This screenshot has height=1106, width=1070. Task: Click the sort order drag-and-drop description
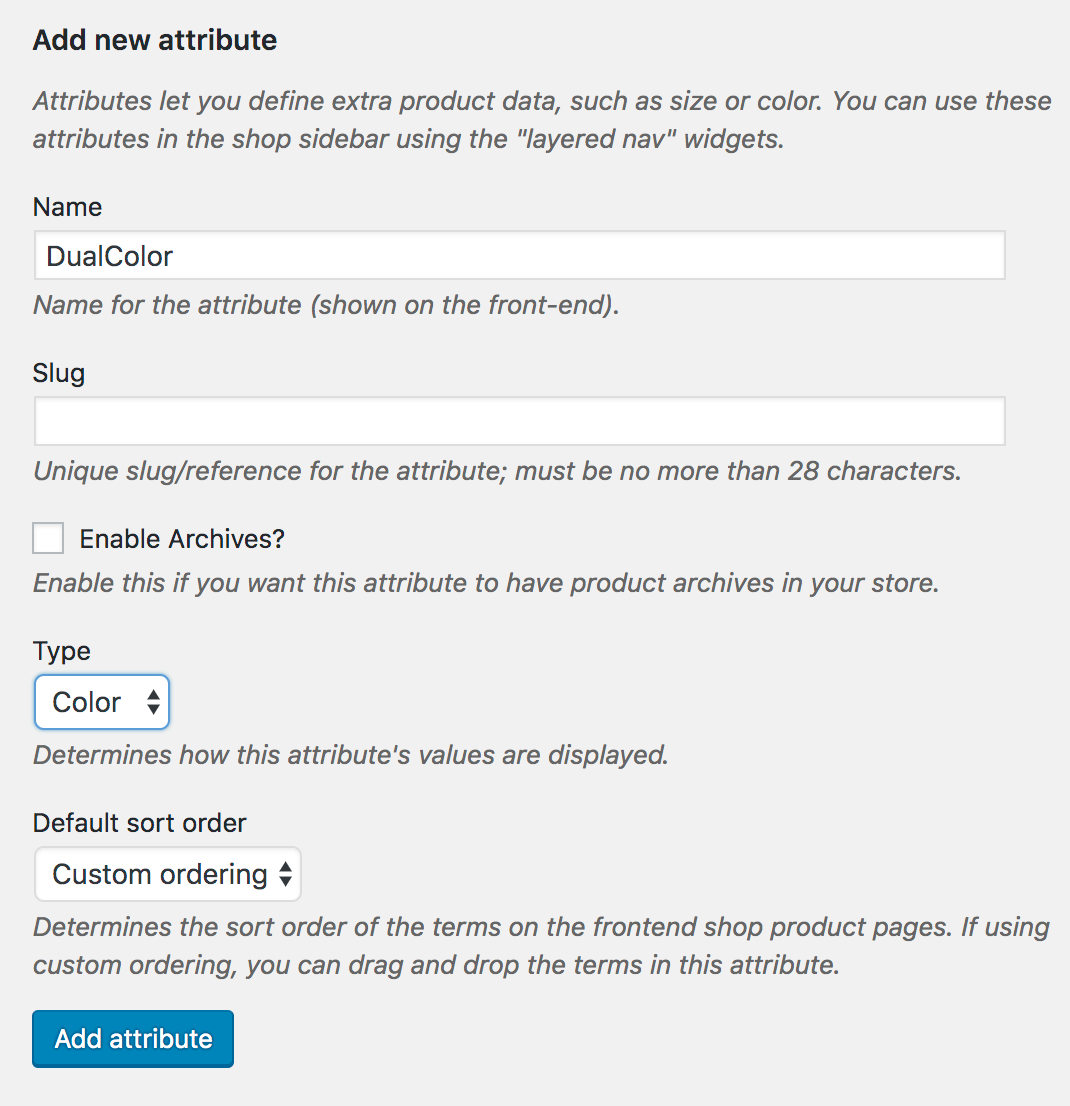pyautogui.click(x=540, y=945)
